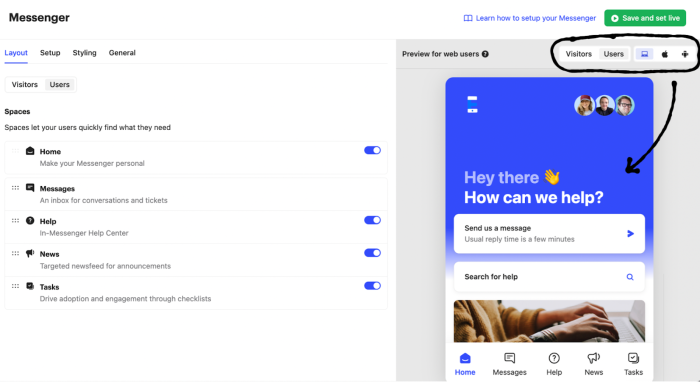Click the 'In-Messenger Help Center' description
The height and width of the screenshot is (383, 700).
point(84,233)
